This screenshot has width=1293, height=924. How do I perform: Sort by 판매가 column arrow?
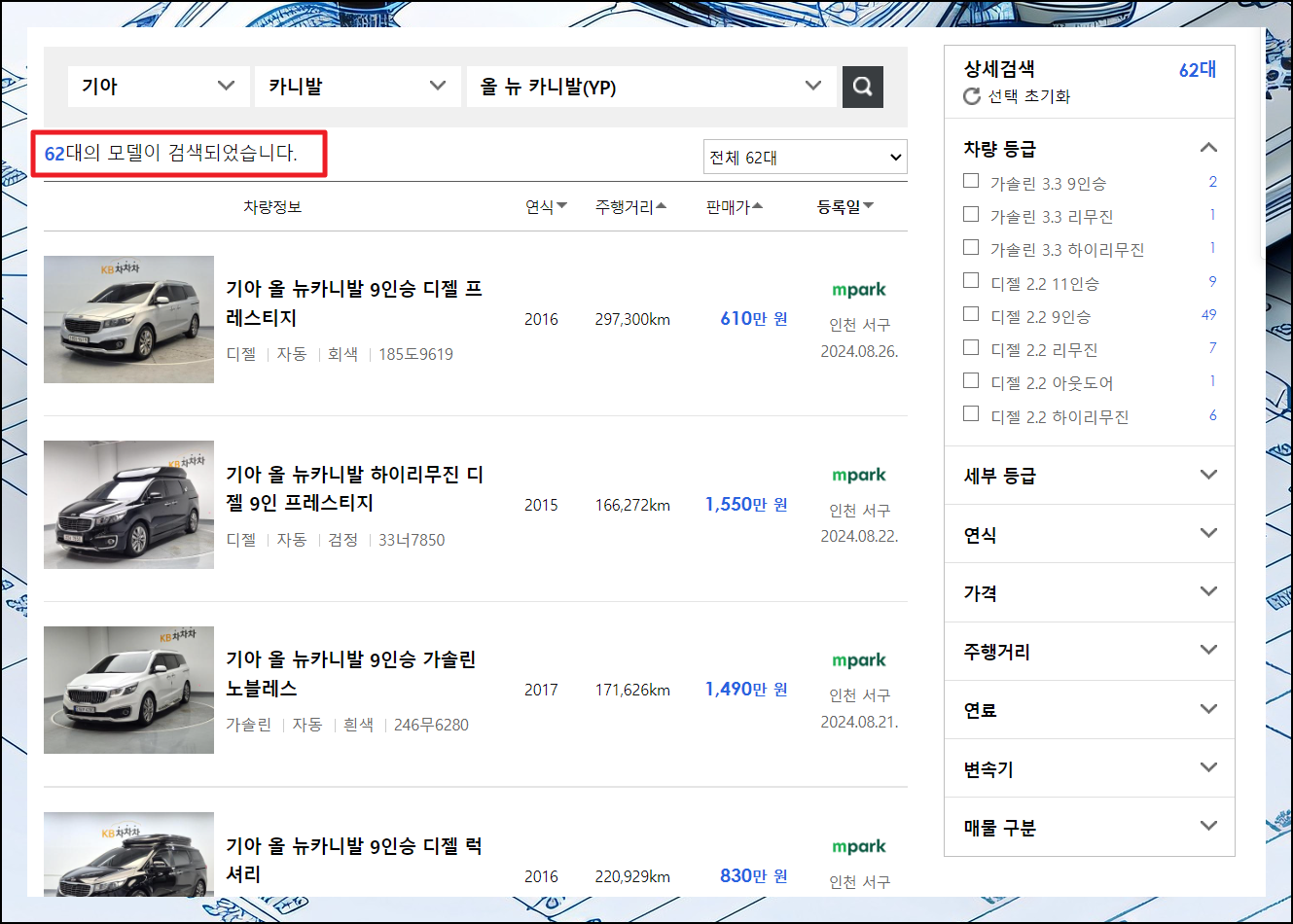(758, 206)
